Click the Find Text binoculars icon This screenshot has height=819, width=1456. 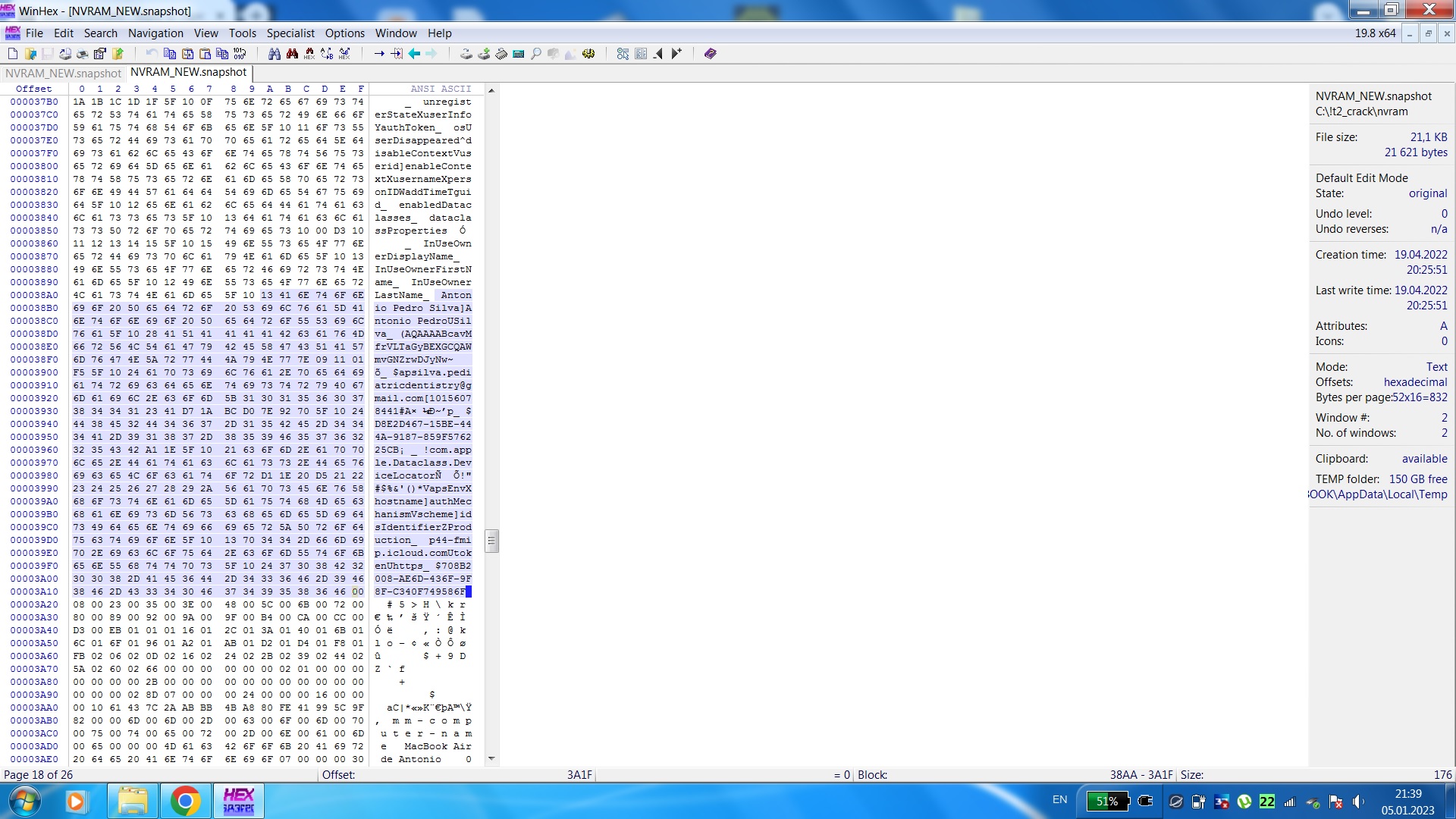[x=274, y=54]
